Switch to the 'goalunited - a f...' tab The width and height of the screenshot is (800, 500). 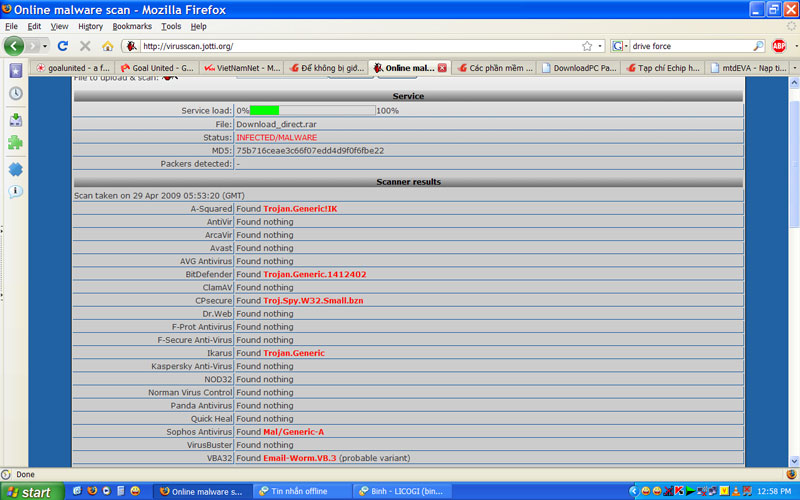tap(73, 68)
